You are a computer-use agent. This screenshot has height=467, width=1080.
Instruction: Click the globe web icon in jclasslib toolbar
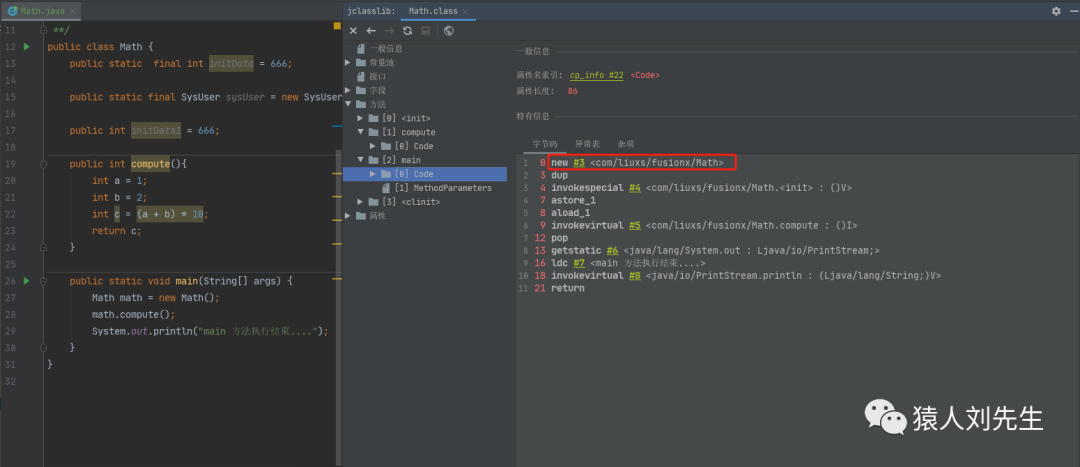449,31
